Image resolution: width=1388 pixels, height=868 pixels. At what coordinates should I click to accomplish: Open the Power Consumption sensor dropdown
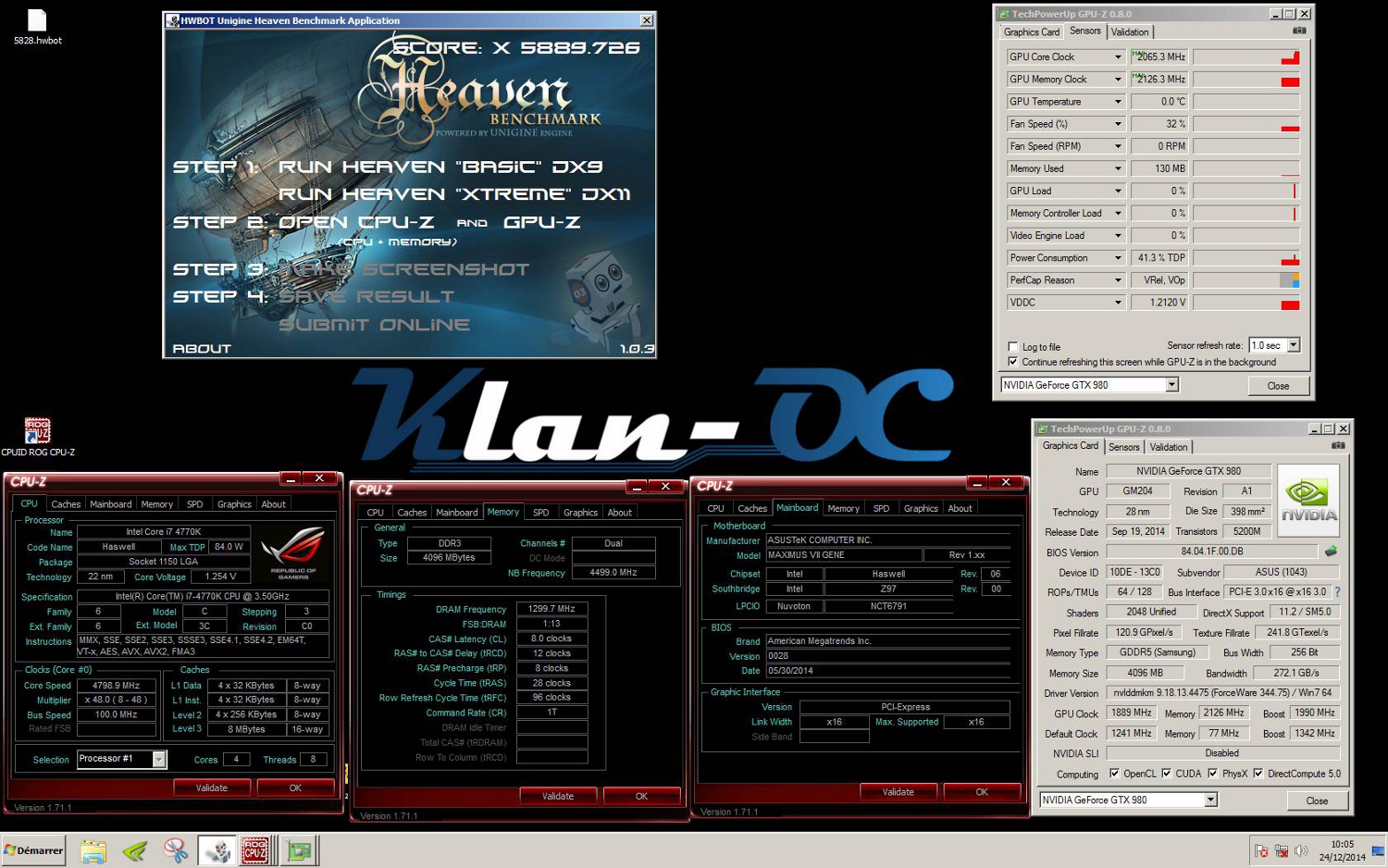(1118, 258)
